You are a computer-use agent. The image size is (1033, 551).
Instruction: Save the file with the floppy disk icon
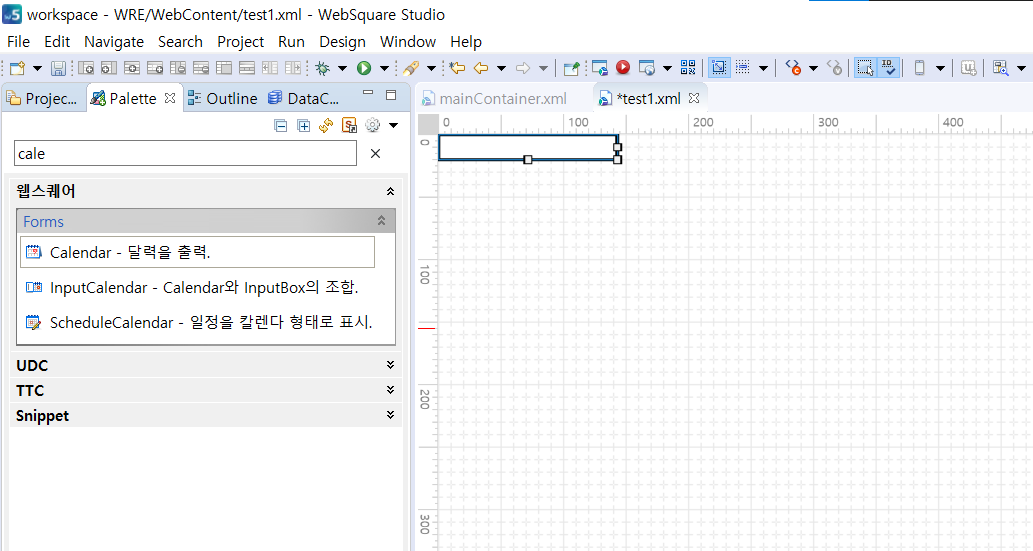click(58, 68)
